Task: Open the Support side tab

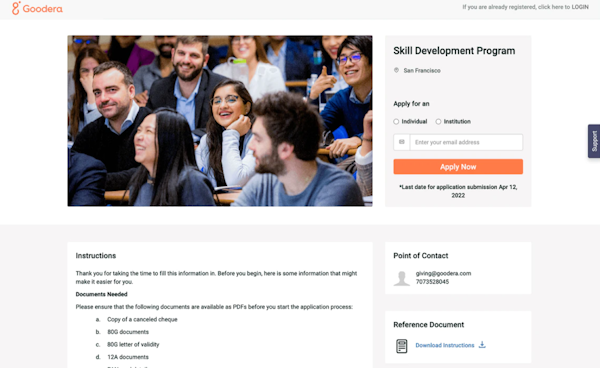Action: coord(594,141)
